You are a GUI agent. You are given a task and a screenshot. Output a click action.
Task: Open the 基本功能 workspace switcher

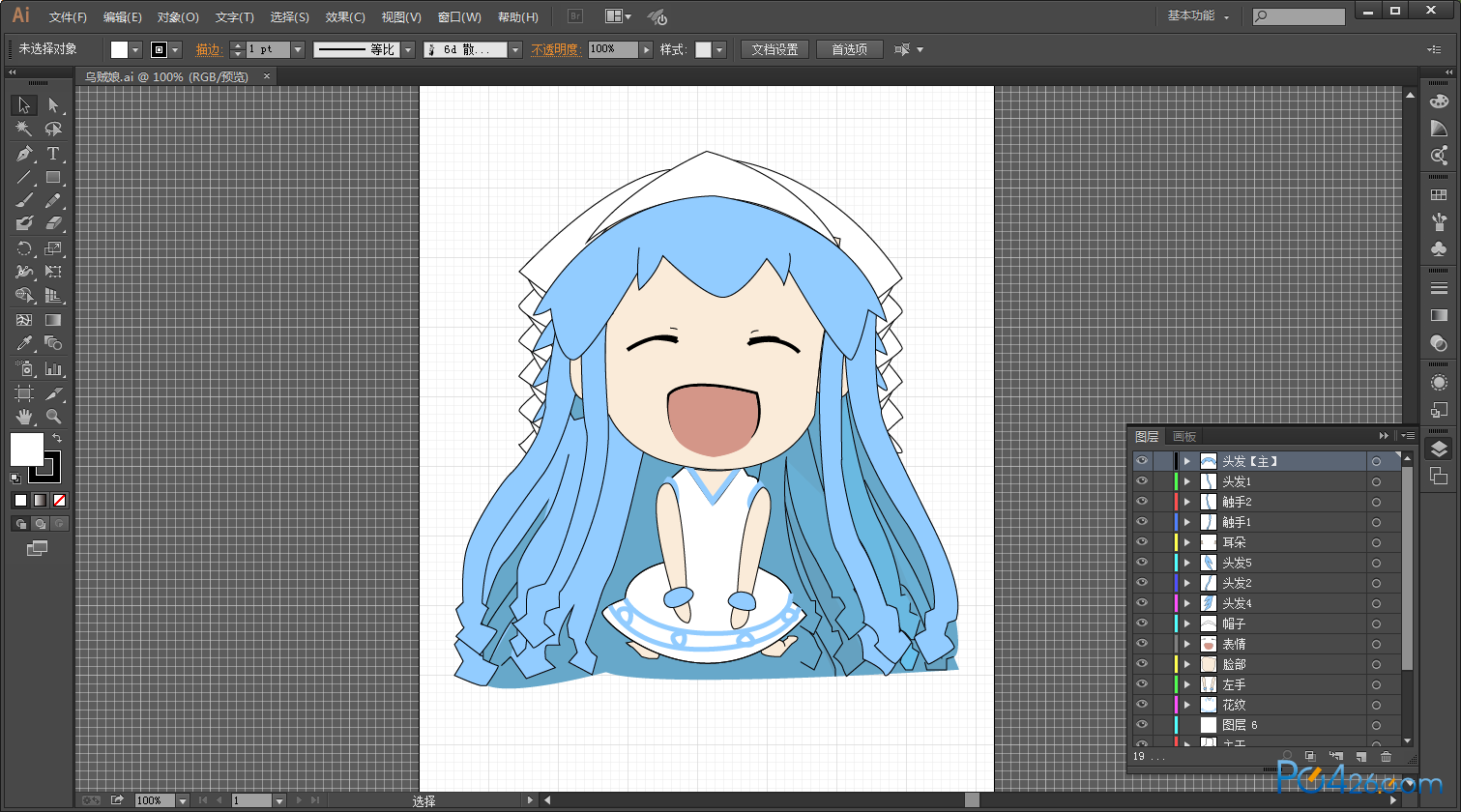click(x=1198, y=16)
